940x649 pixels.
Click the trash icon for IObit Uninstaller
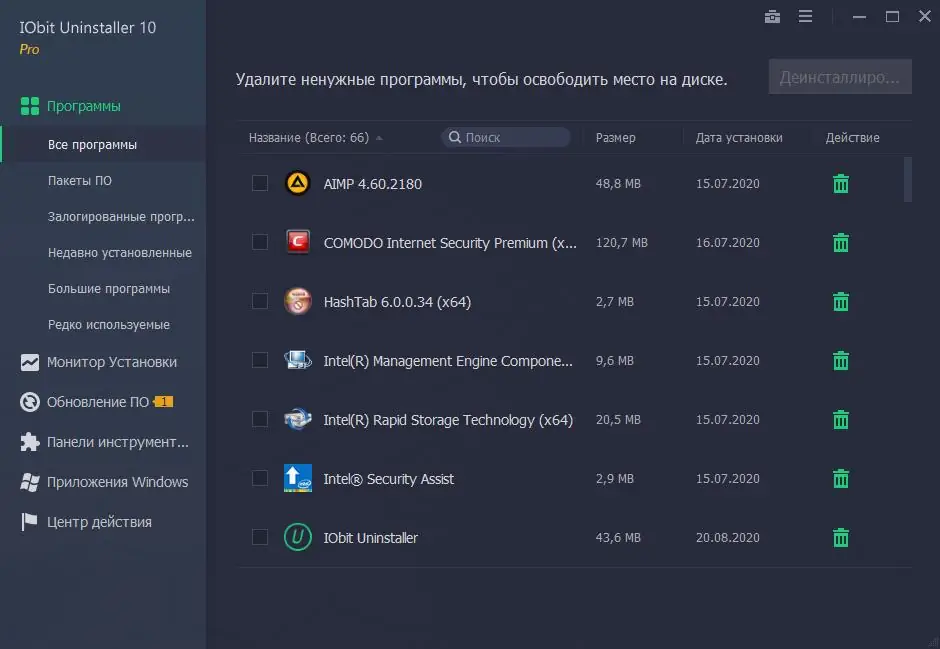pos(839,537)
